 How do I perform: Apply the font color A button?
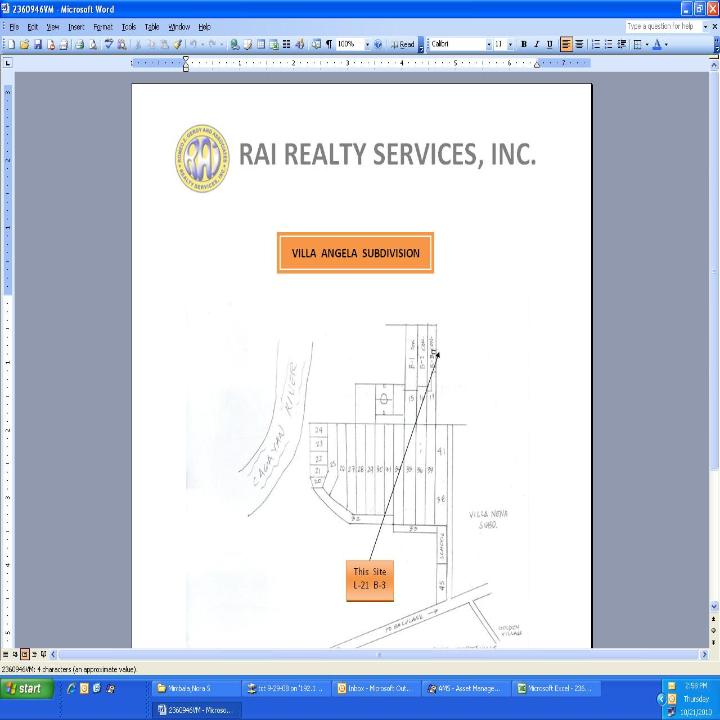point(657,45)
